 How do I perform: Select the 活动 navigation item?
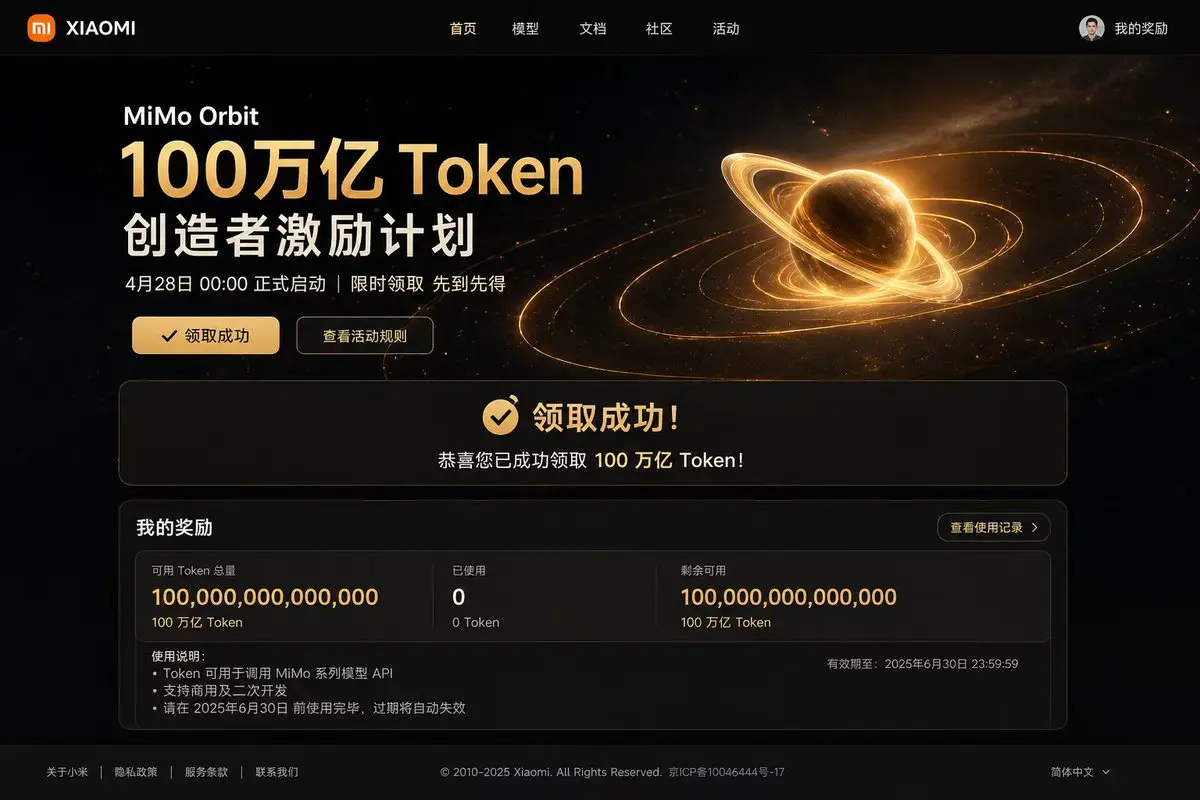(x=726, y=29)
